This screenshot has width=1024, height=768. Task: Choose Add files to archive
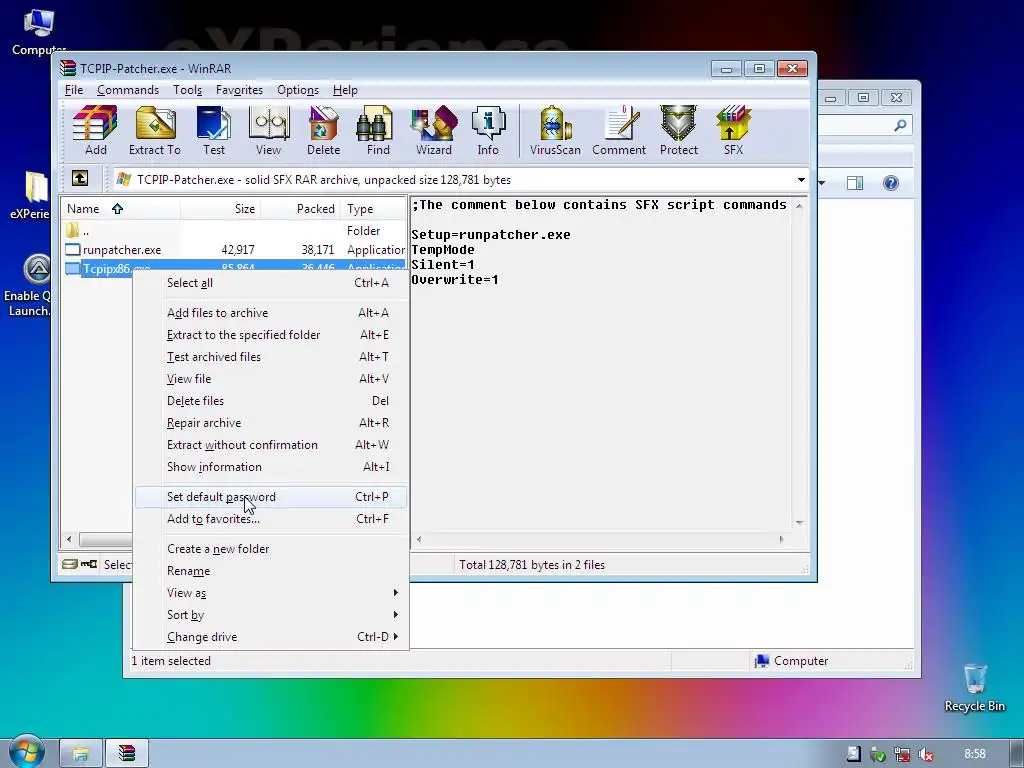[272, 313]
